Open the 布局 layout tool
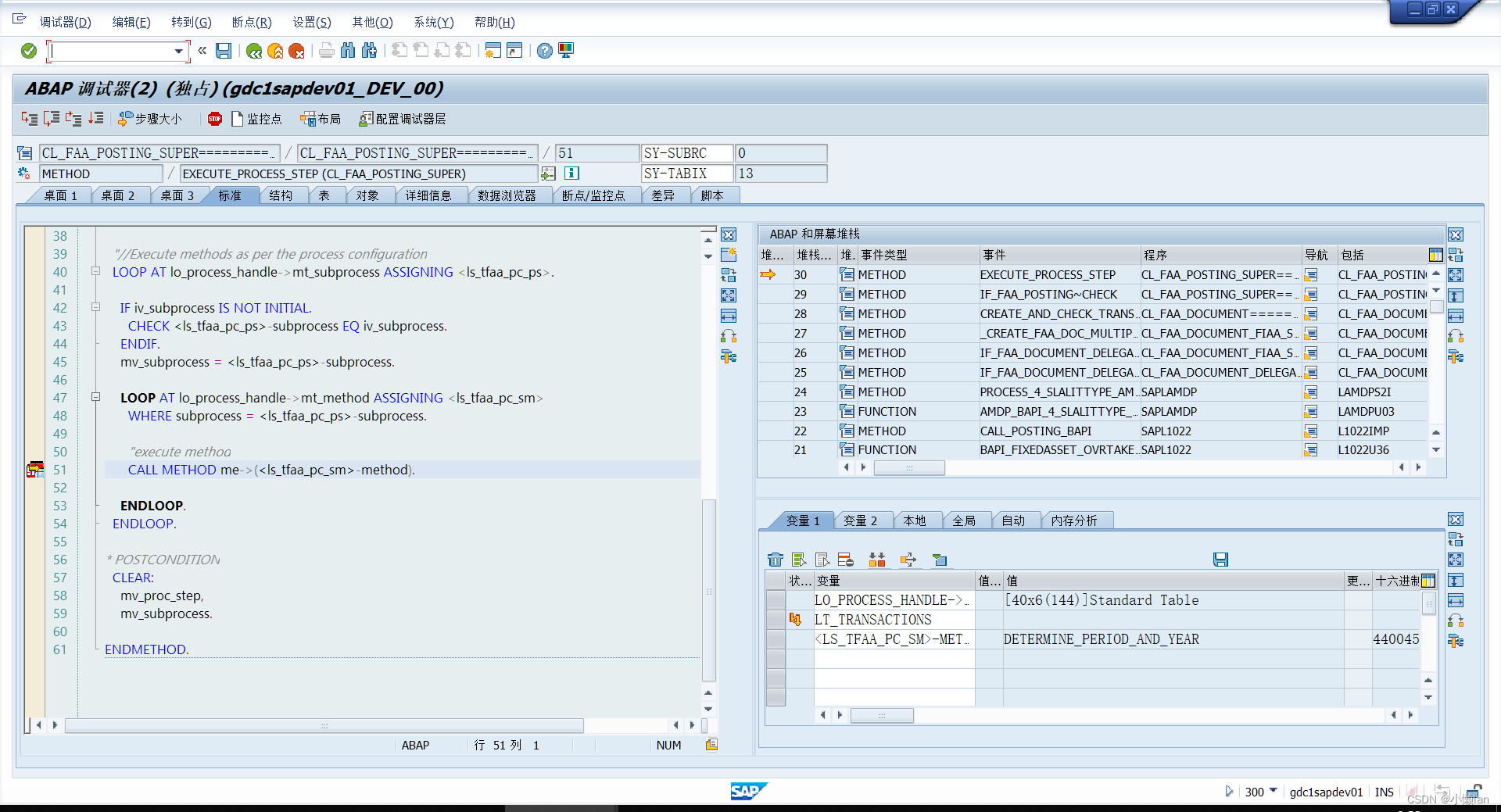Screen dimensions: 1501x812 [321, 119]
